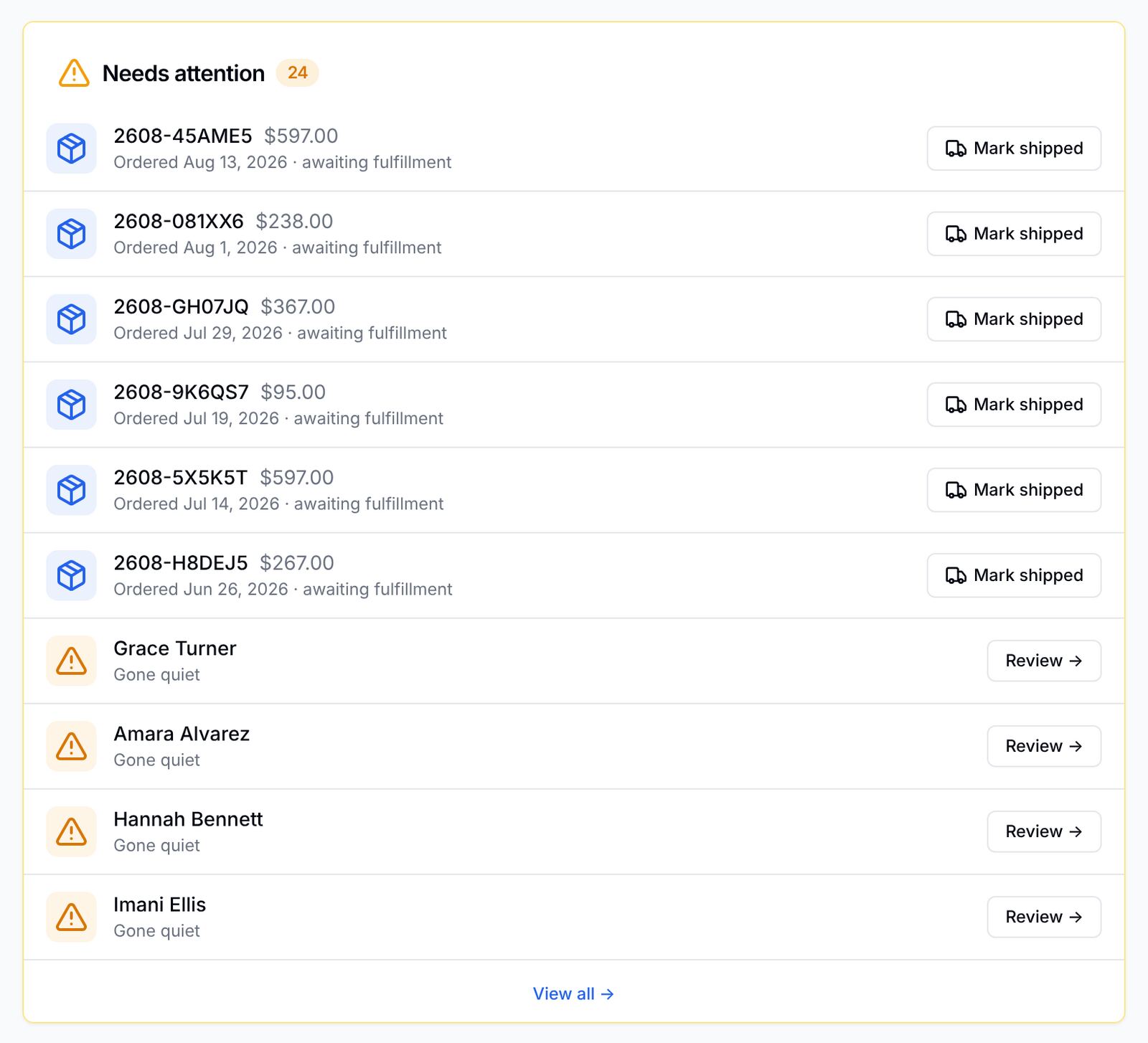The width and height of the screenshot is (1148, 1043).
Task: Mark order 2608-5X5K5T as shipped
Action: [1014, 490]
